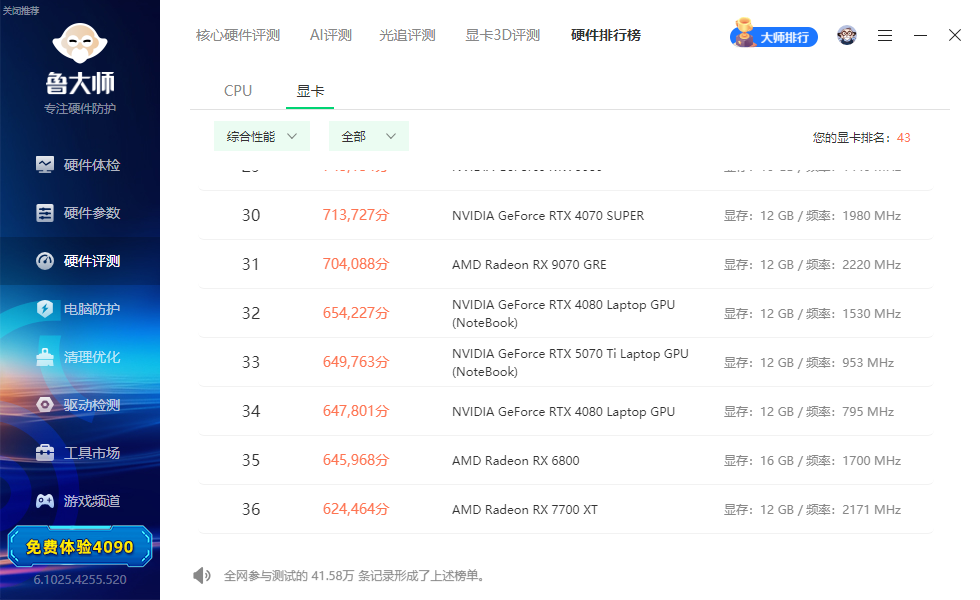The image size is (980, 600).
Task: Open 硬件参数 sidebar item
Action: 79,213
